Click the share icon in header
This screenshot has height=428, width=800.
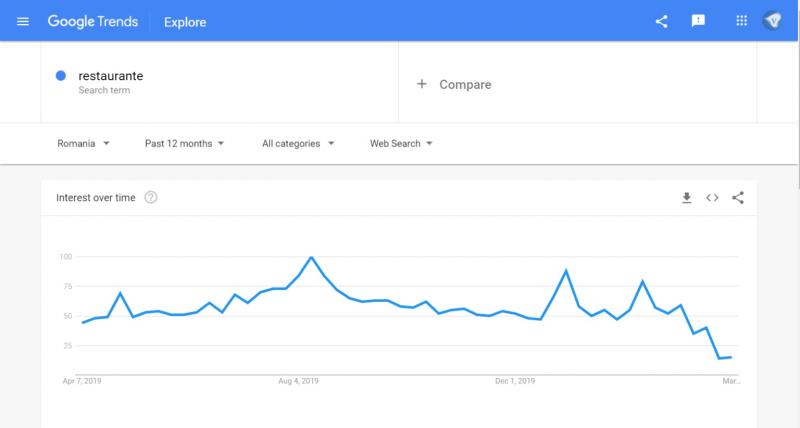(661, 21)
